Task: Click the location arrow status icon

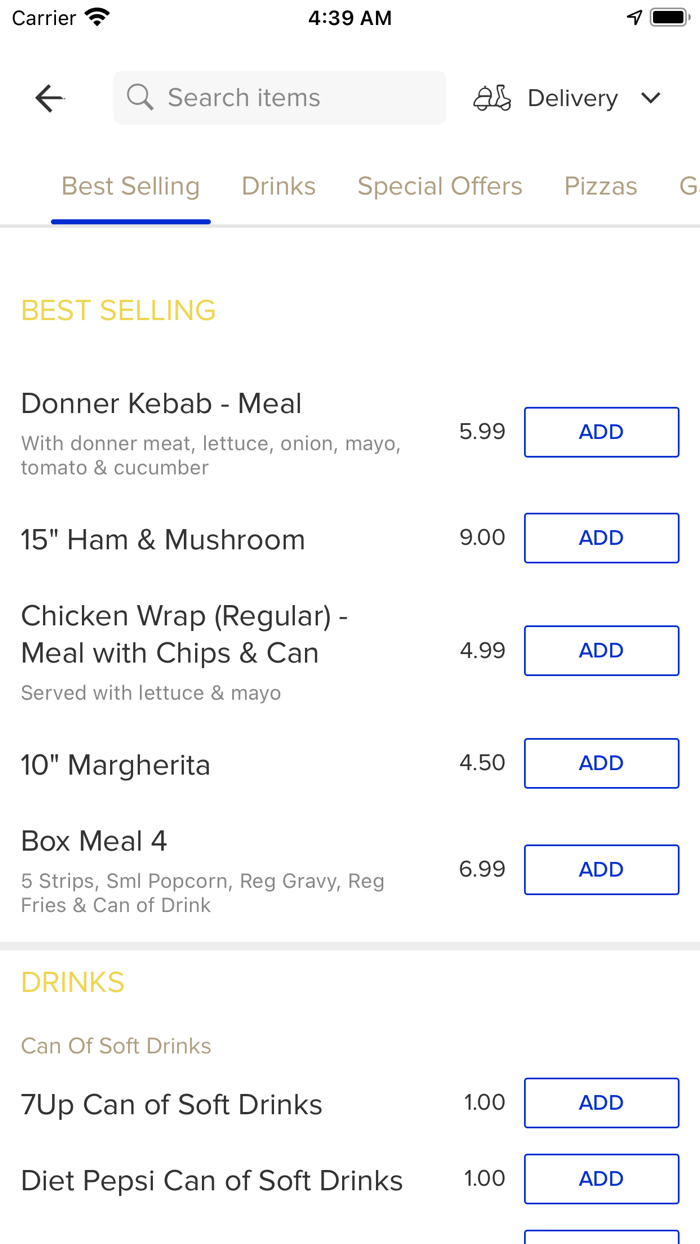Action: 634,16
